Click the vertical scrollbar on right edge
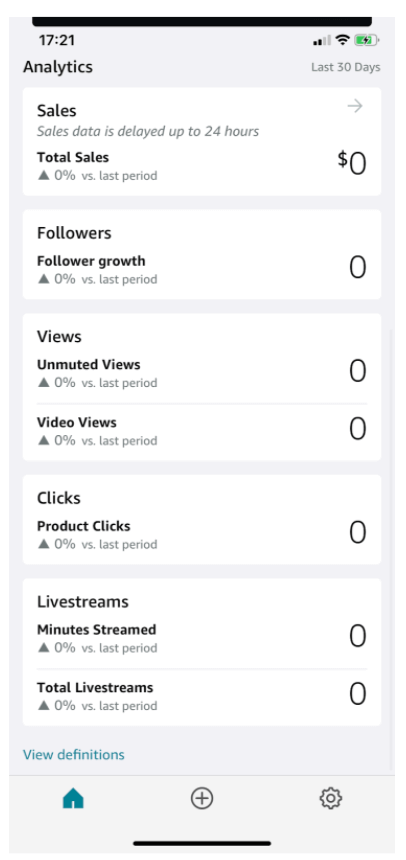The image size is (406, 860). (391, 548)
